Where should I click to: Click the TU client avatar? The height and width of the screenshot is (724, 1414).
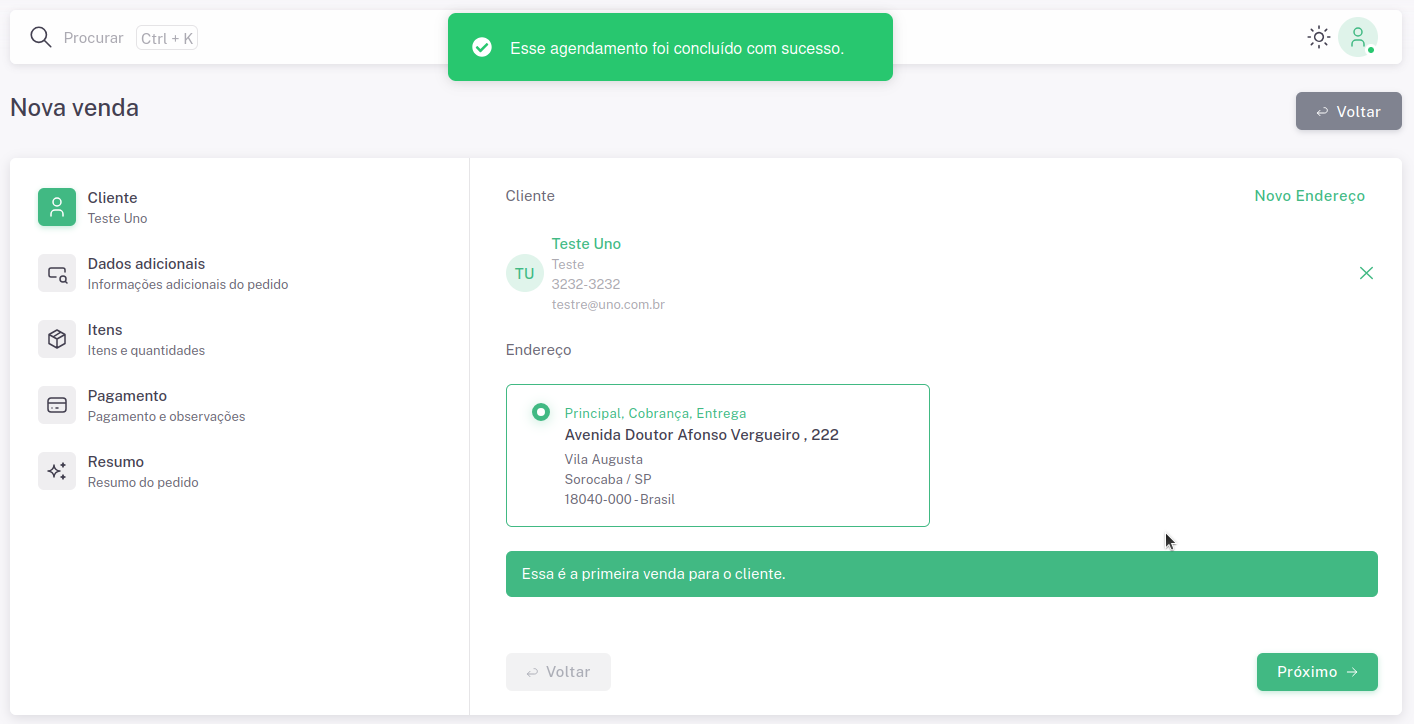(524, 273)
